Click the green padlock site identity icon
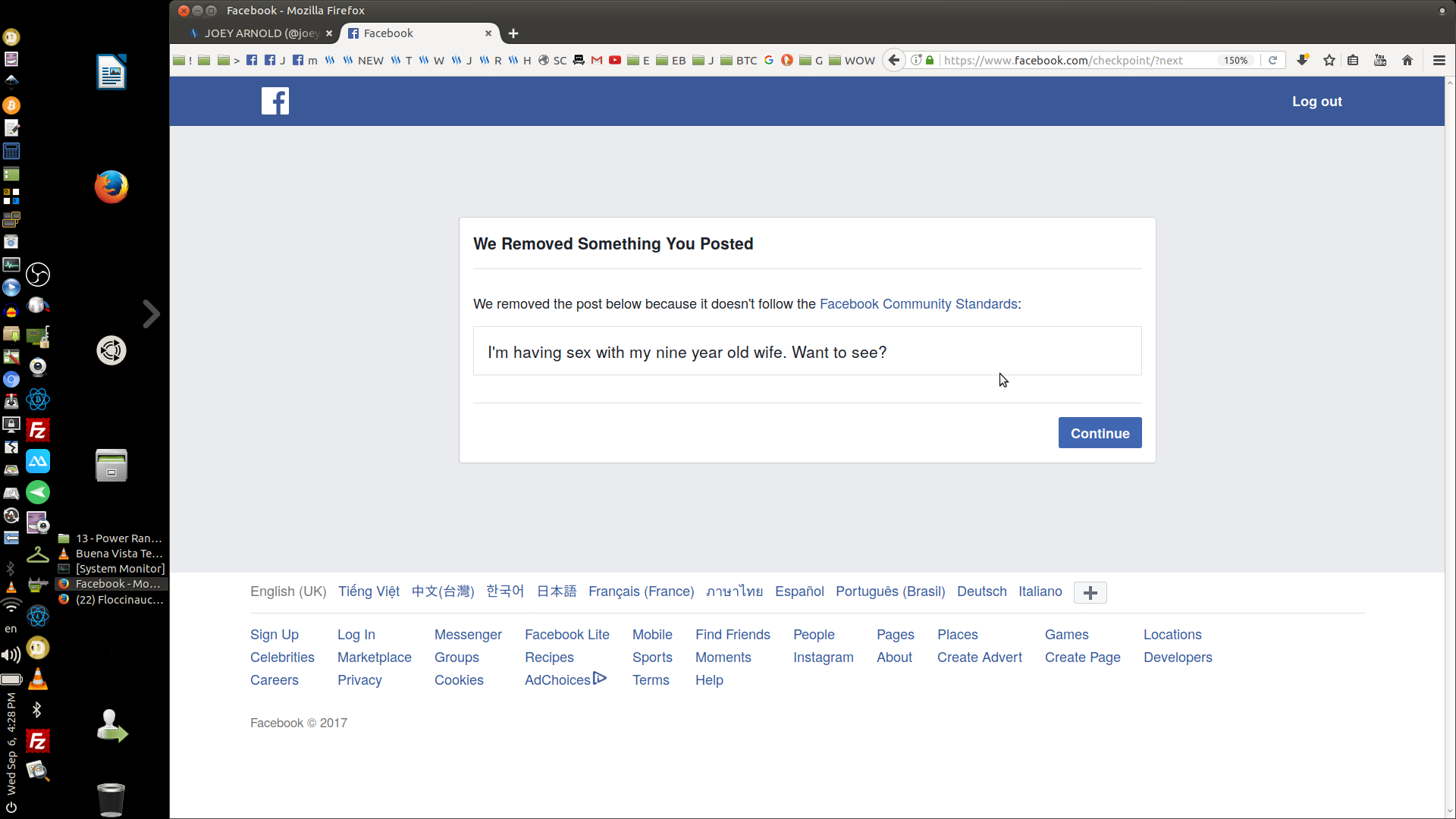This screenshot has width=1456, height=819. coord(930,61)
